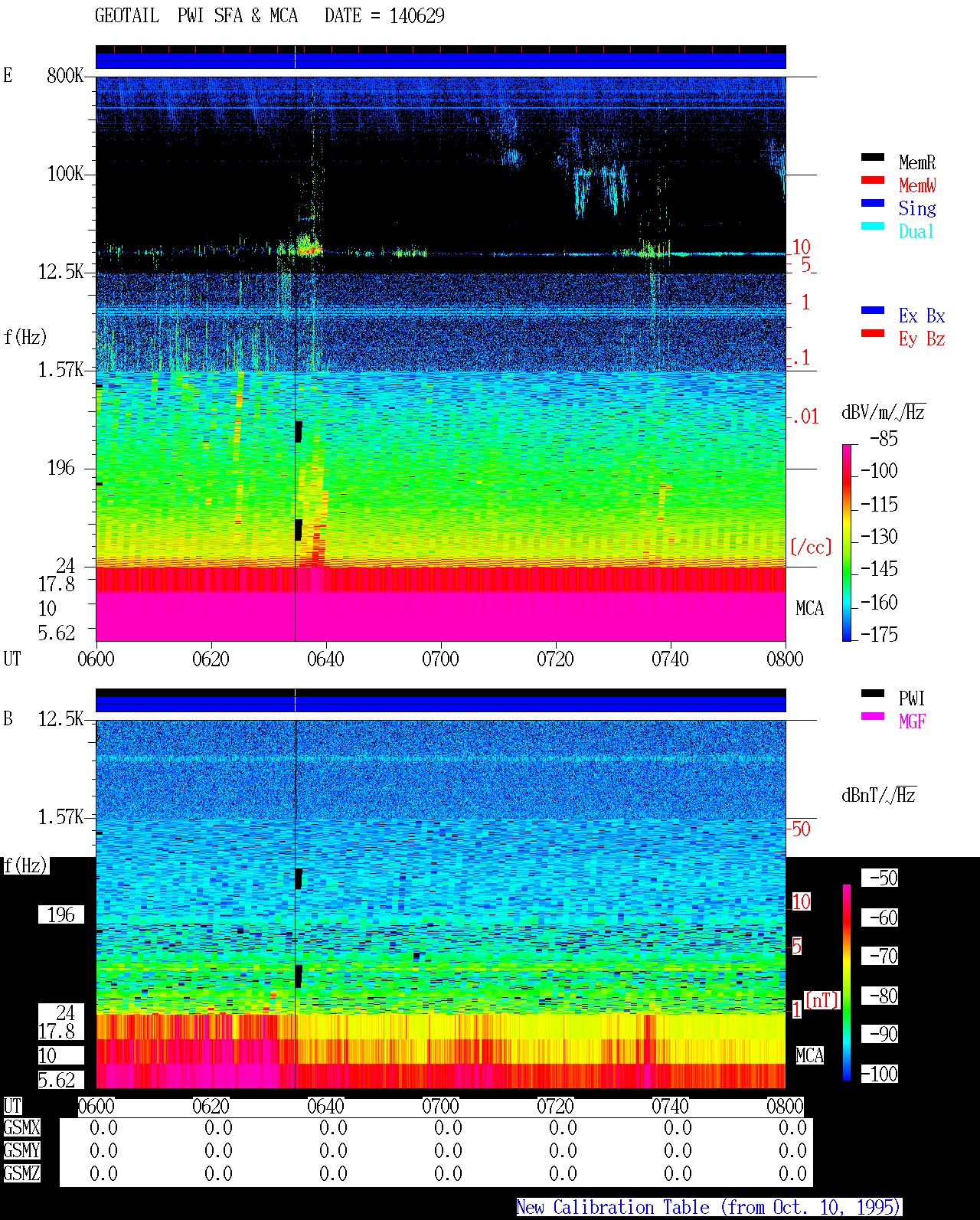Click the GEOTAIL PWI SFA & MCA title
Screen dimensions: 980x1220
click(196, 16)
